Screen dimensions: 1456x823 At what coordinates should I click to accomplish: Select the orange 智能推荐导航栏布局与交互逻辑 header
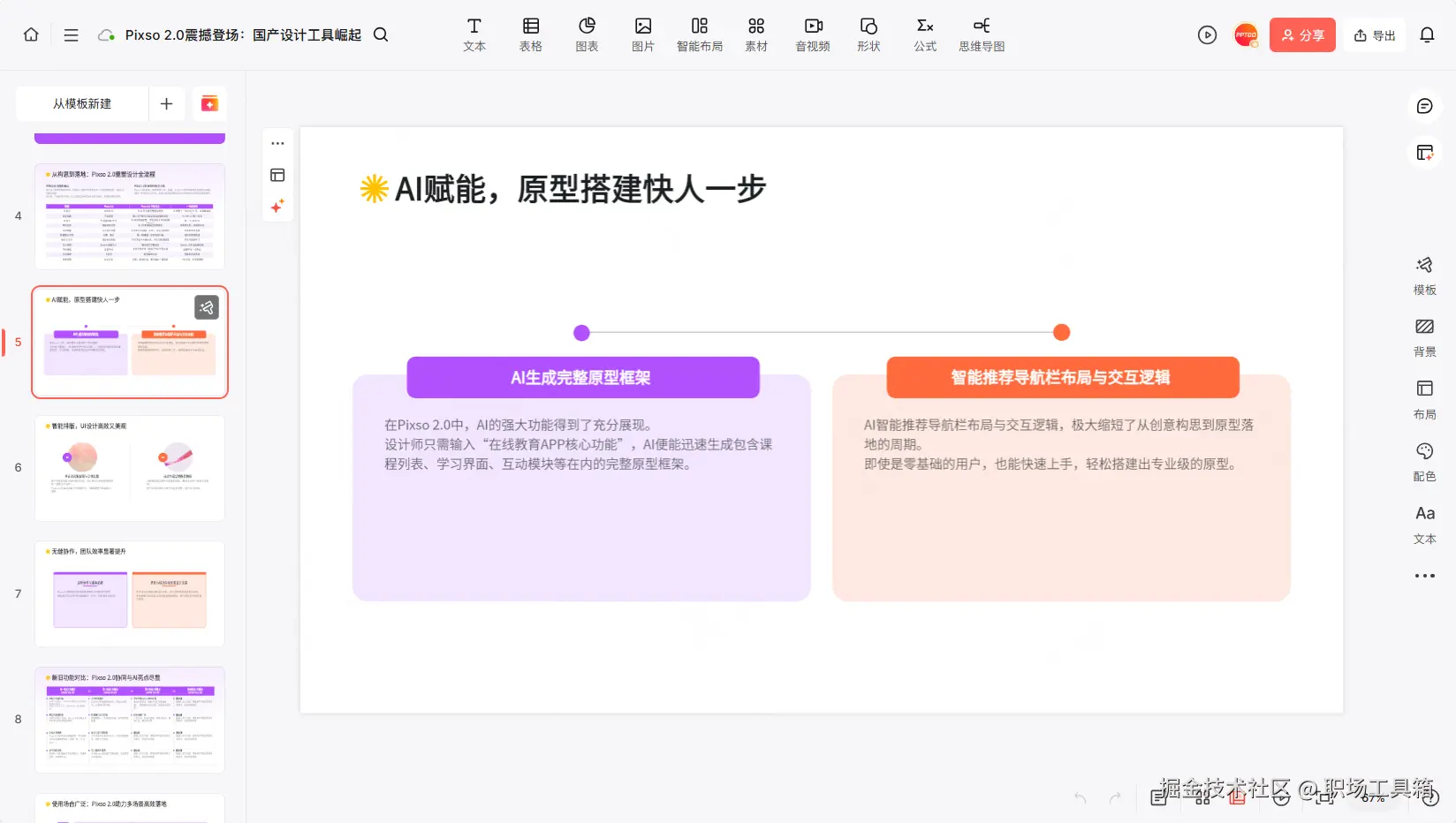(x=1062, y=377)
